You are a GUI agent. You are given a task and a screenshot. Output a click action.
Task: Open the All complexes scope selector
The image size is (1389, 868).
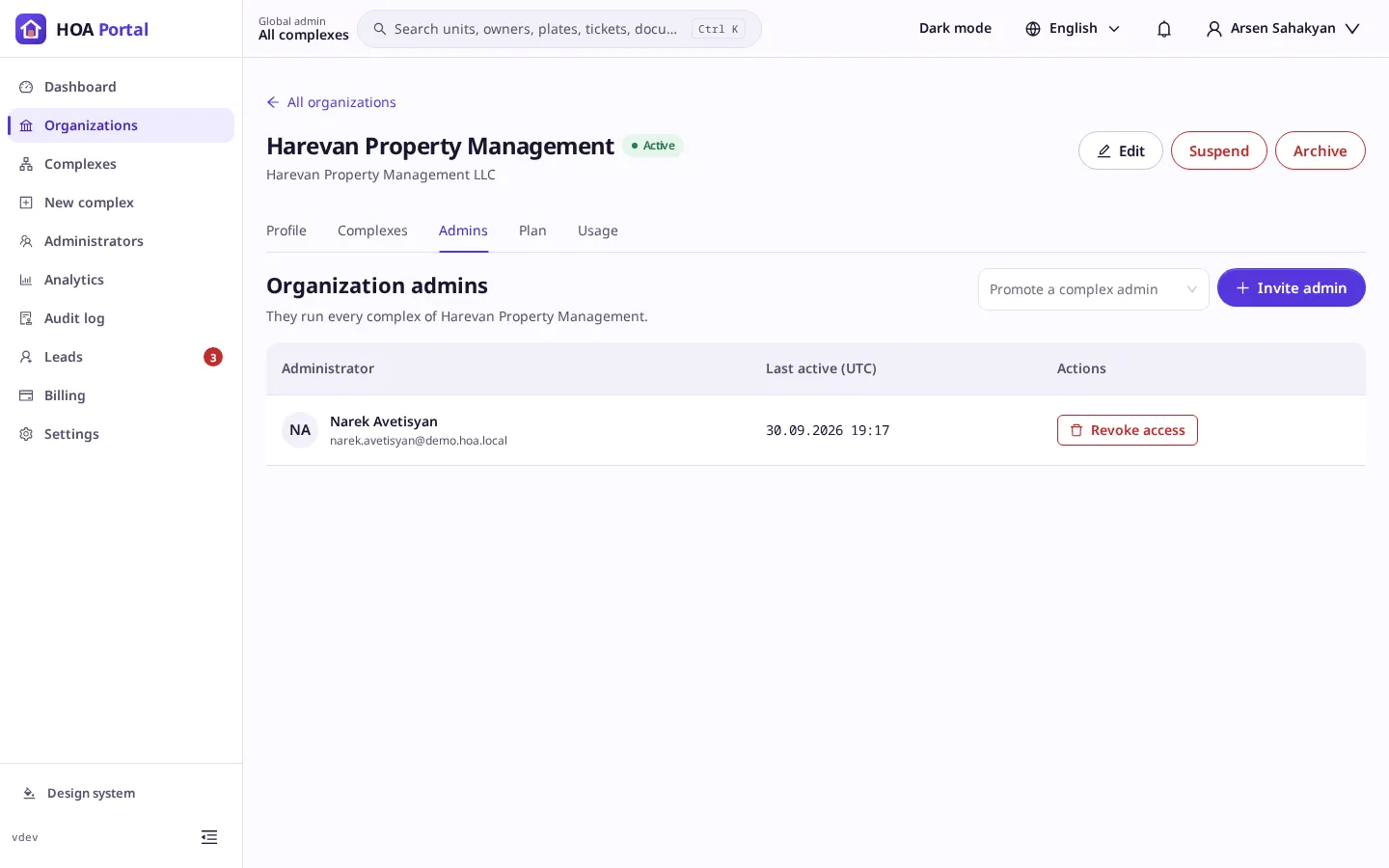(x=304, y=29)
